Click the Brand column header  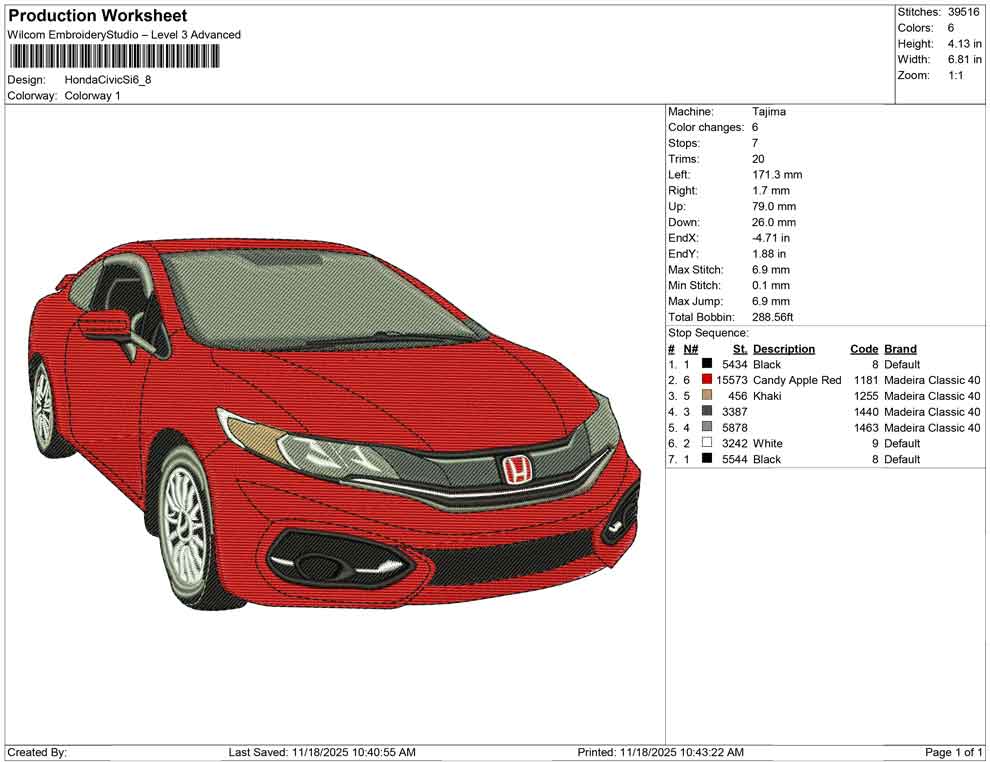899,348
